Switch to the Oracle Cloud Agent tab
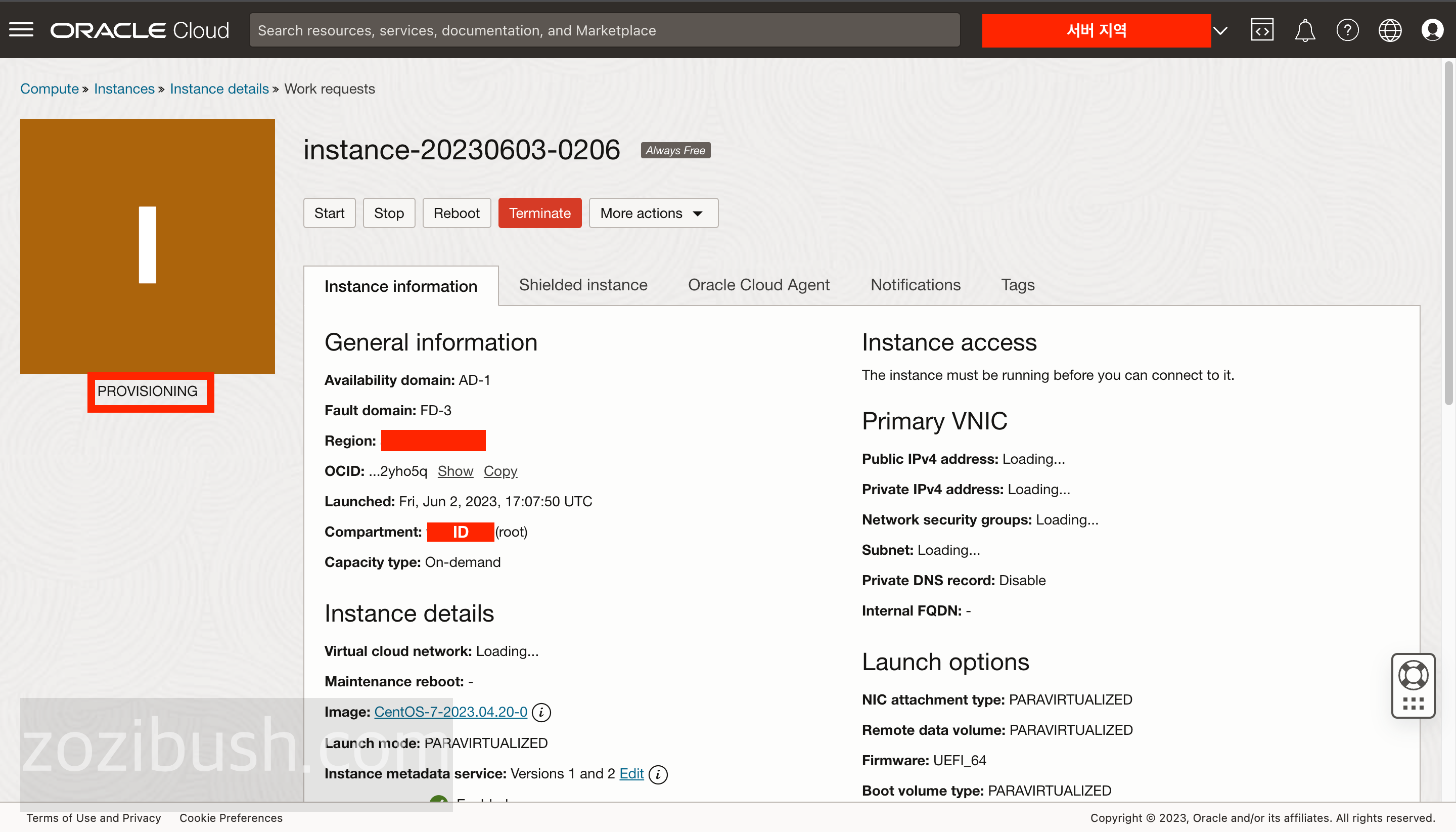The width and height of the screenshot is (1456, 832). coord(758,285)
